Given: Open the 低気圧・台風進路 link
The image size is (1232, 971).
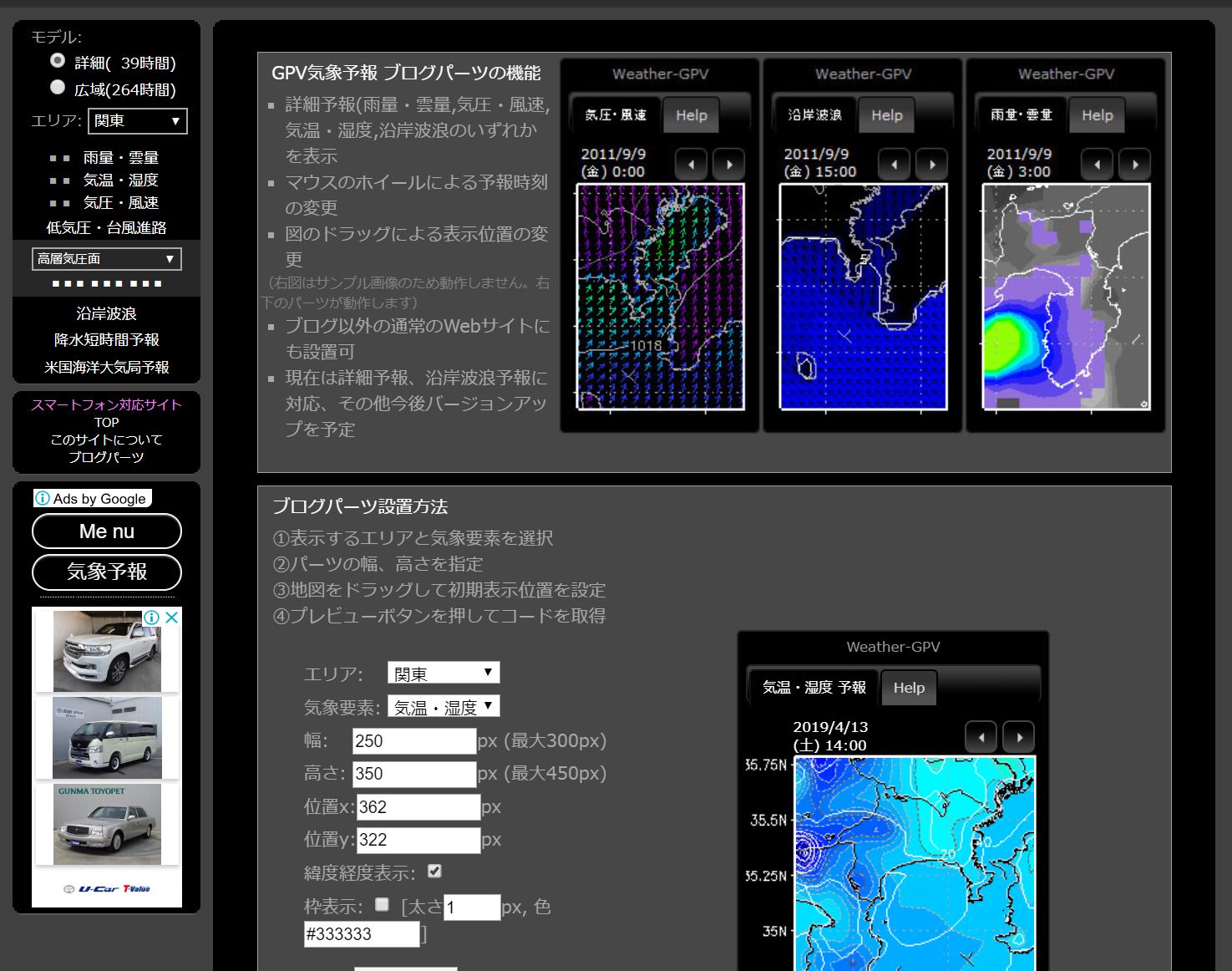Looking at the screenshot, I should pos(107,227).
